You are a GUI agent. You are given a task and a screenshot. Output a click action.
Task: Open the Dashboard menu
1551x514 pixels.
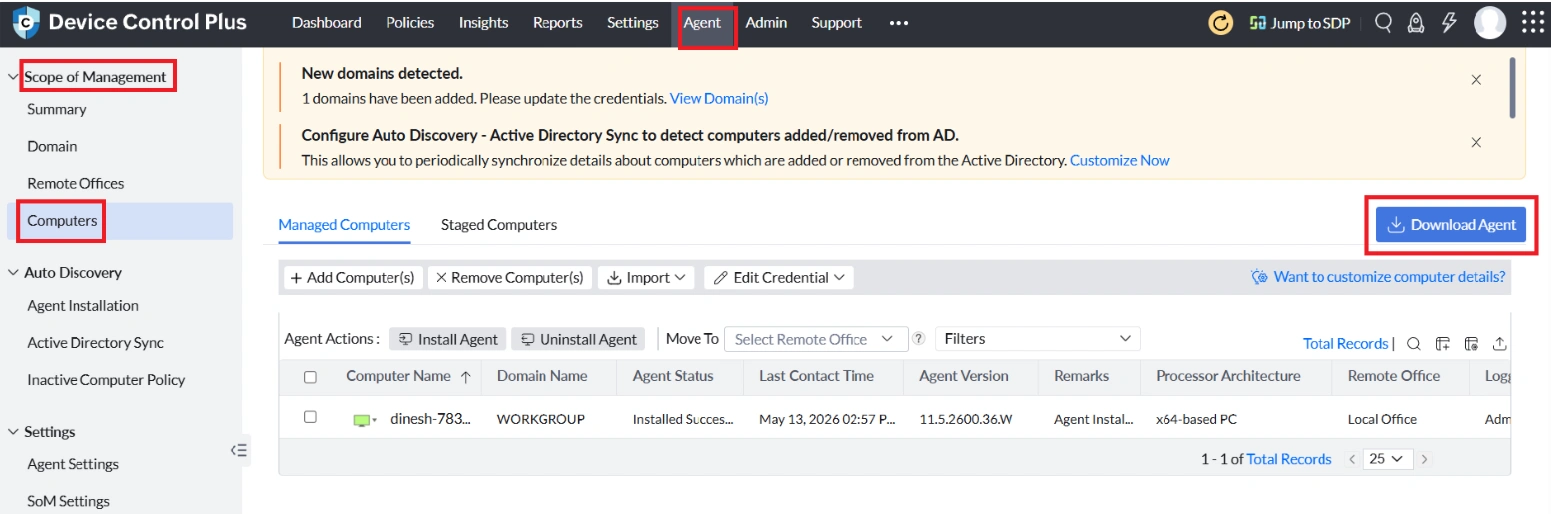coord(327,23)
